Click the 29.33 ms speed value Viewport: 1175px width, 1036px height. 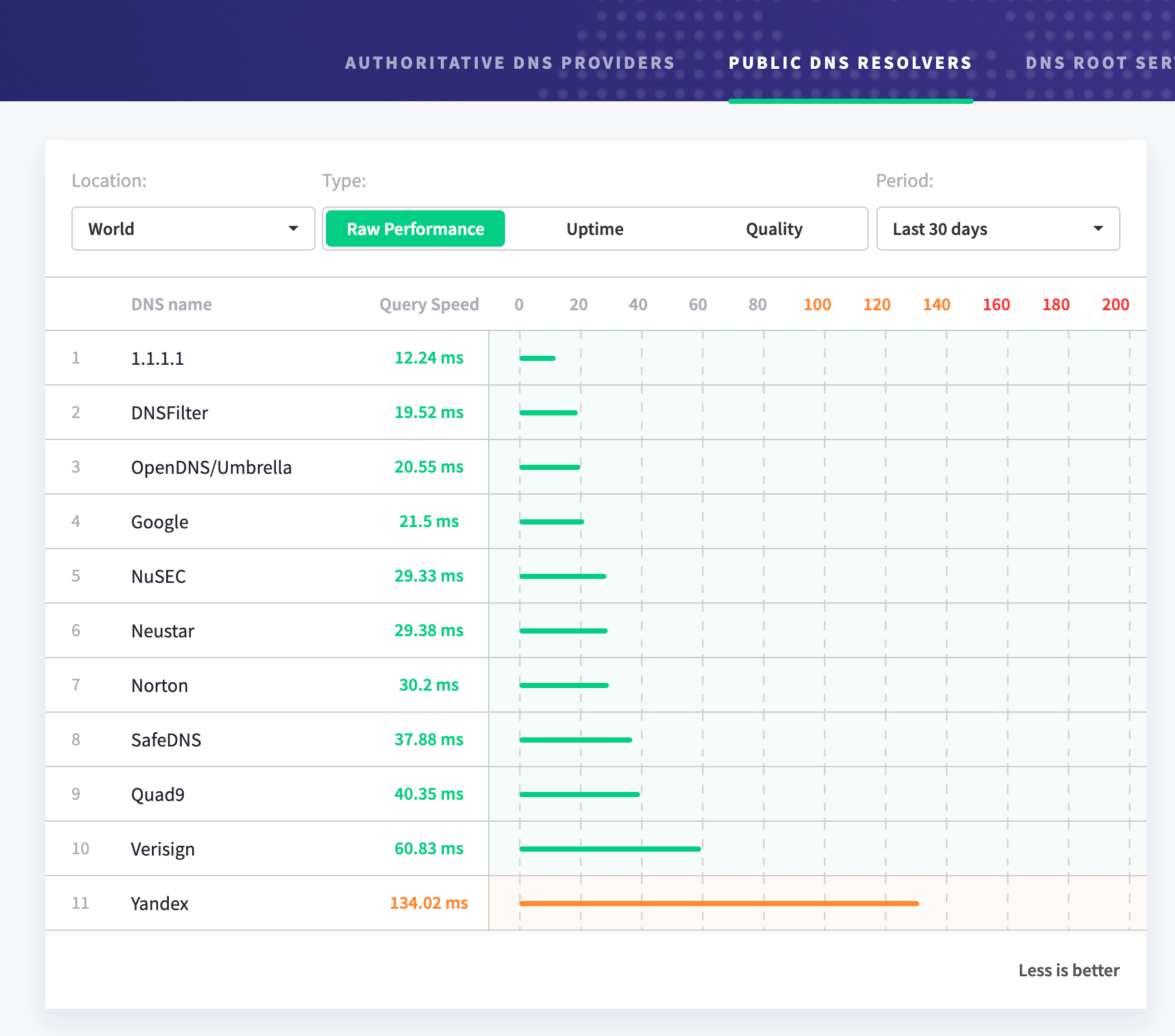[x=429, y=576]
